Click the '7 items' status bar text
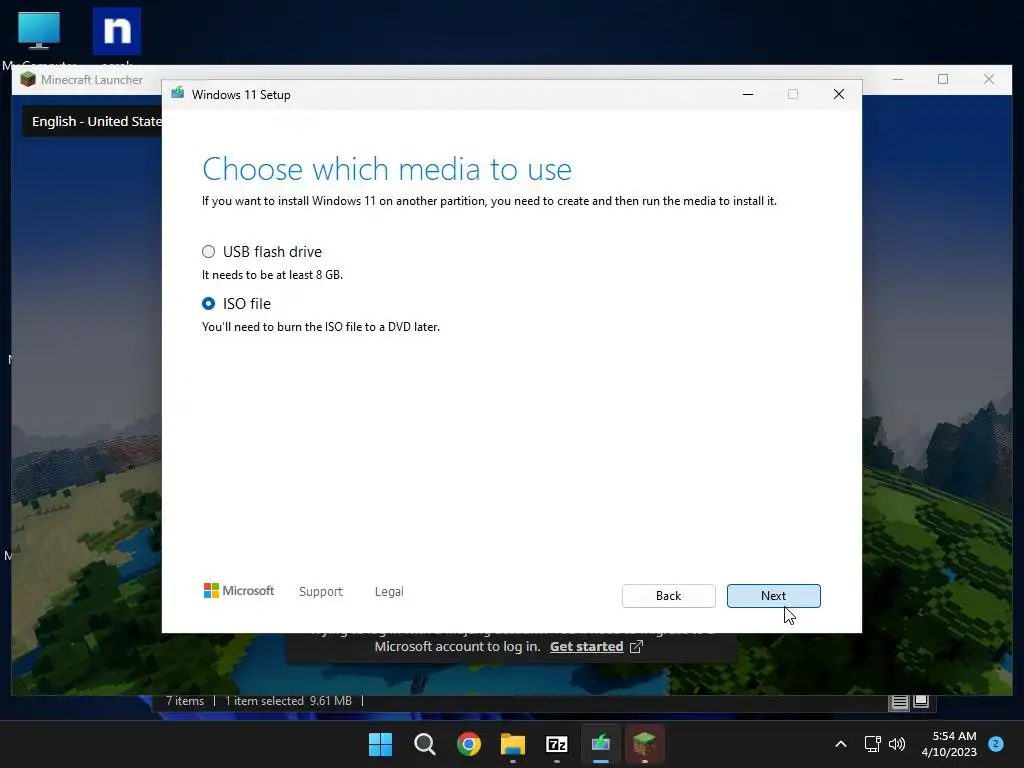The width and height of the screenshot is (1024, 768). [x=185, y=701]
